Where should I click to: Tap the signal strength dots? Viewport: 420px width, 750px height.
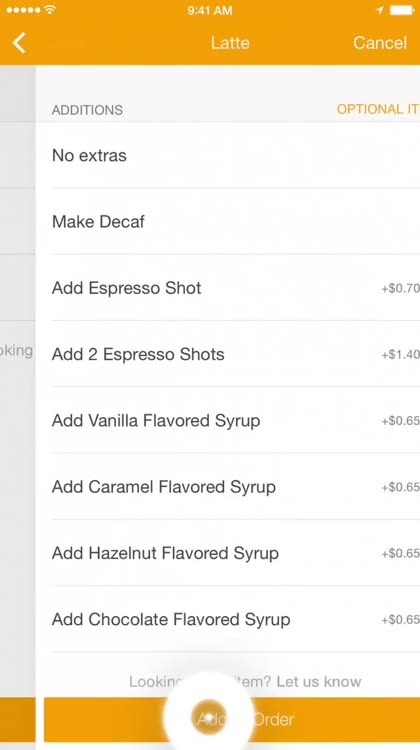tap(23, 10)
